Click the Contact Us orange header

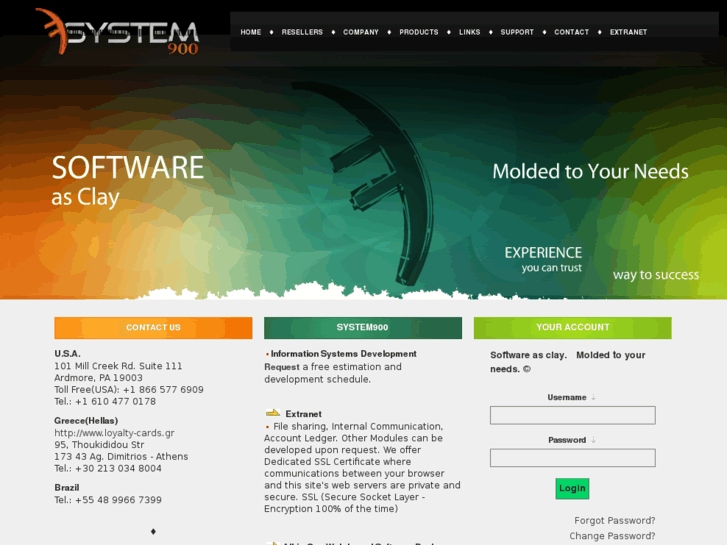pyautogui.click(x=153, y=327)
